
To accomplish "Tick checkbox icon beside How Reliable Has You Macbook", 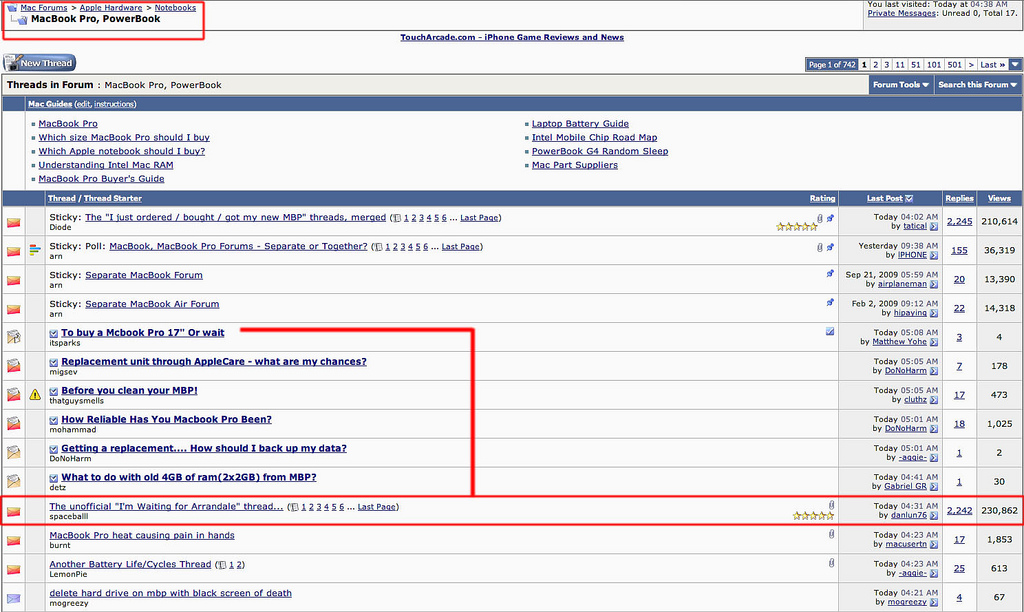I will (x=54, y=420).
